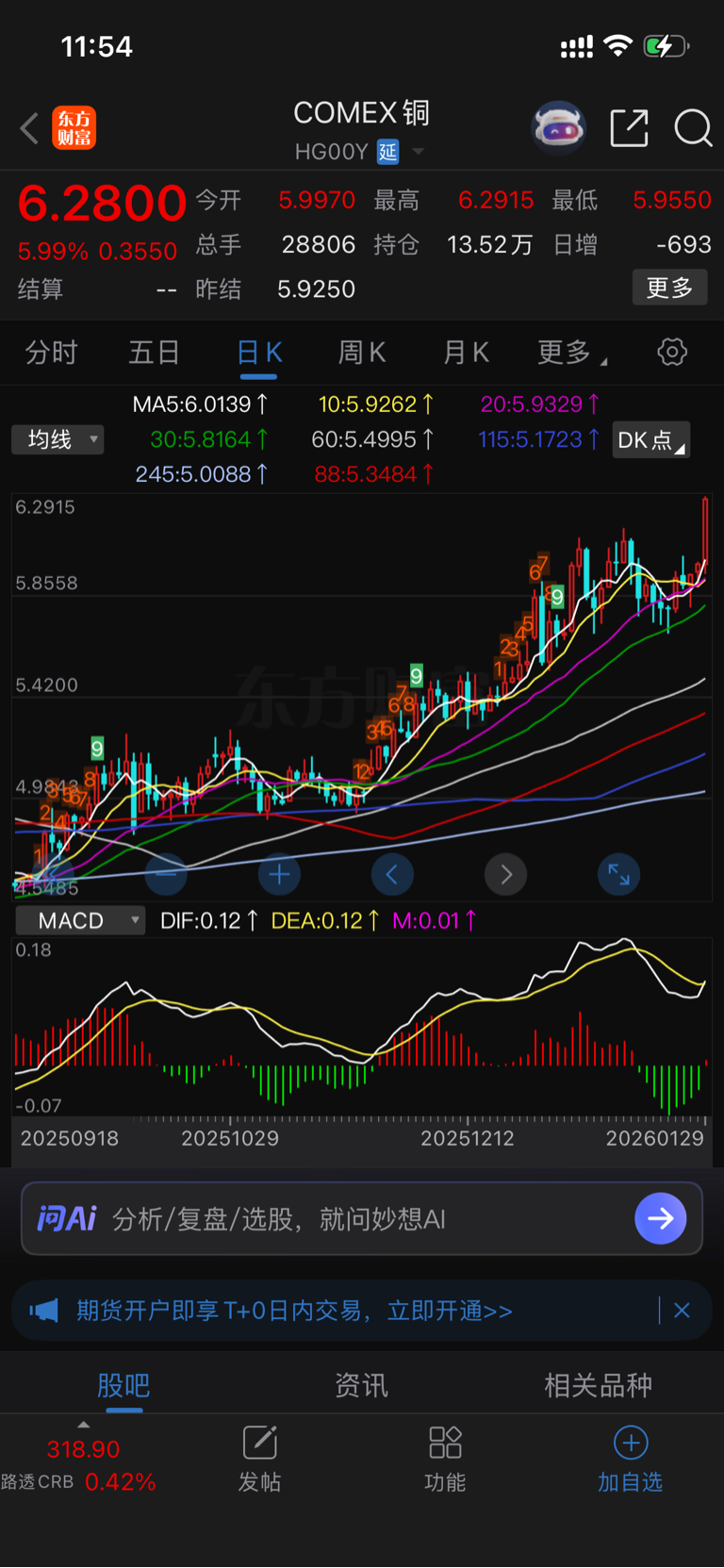The image size is (724, 1568).
Task: Tap the AI question input field
Action: 362,1218
